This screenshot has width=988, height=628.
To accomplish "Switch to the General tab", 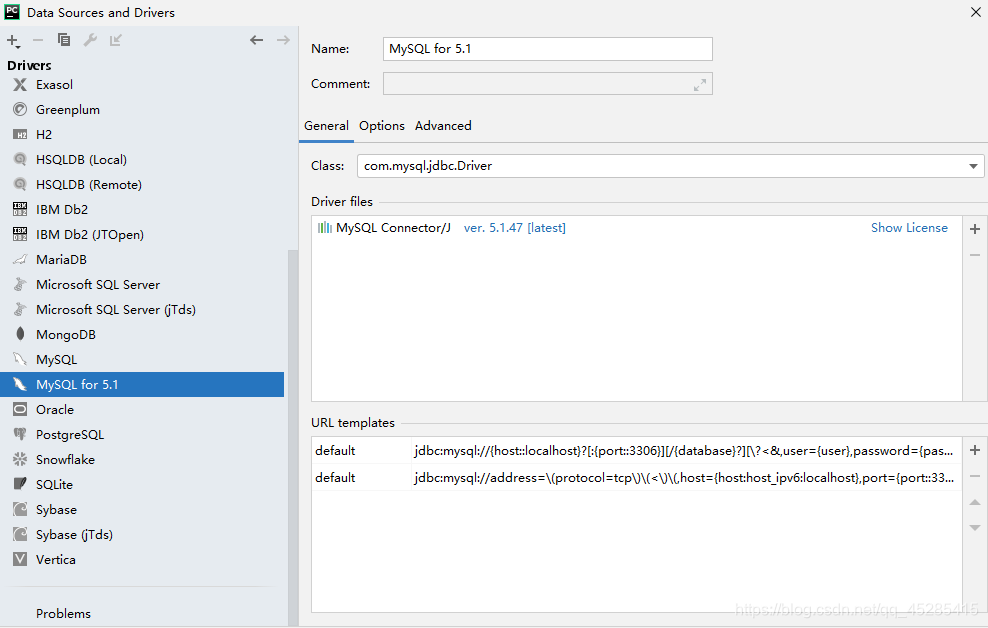I will 326,126.
